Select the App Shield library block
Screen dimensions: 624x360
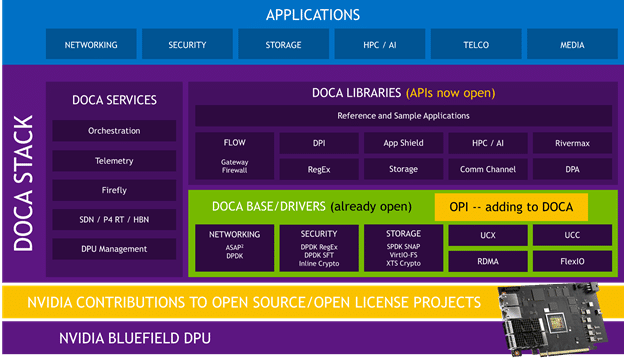(403, 143)
